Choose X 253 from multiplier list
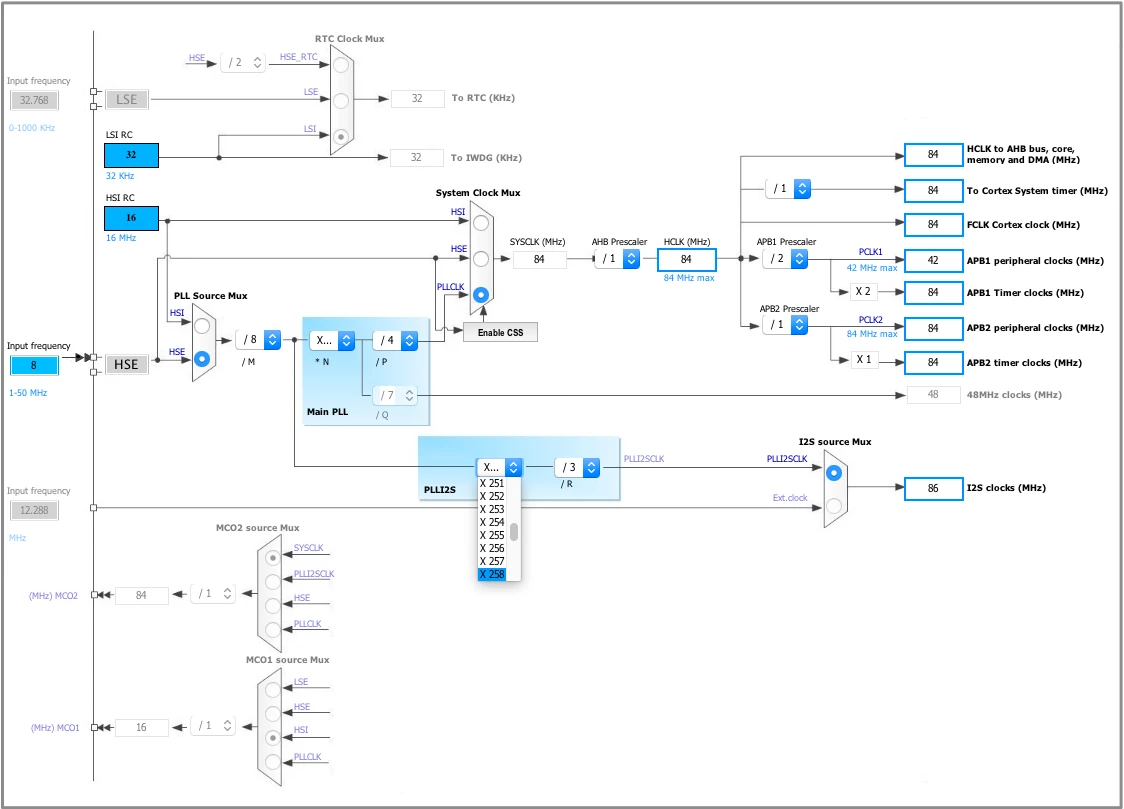The image size is (1124, 809). click(492, 509)
